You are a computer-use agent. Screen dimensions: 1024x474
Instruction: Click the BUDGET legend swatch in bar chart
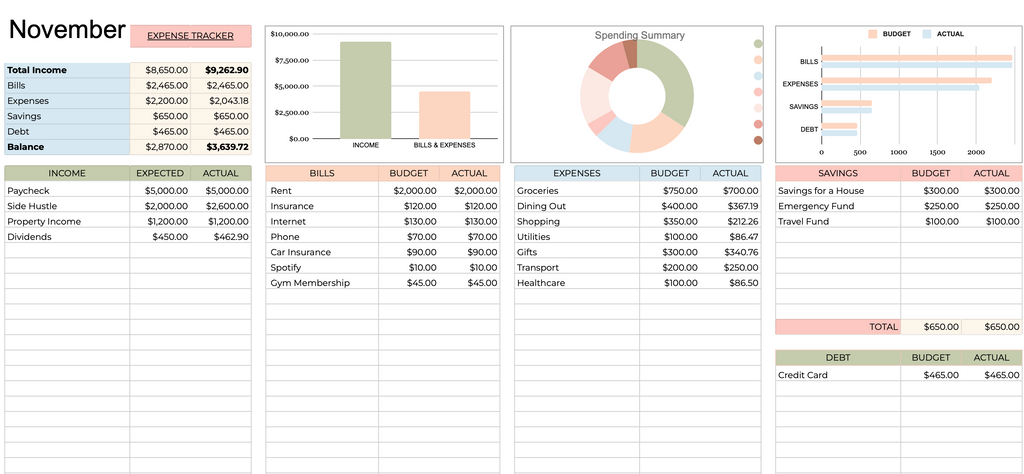(872, 34)
